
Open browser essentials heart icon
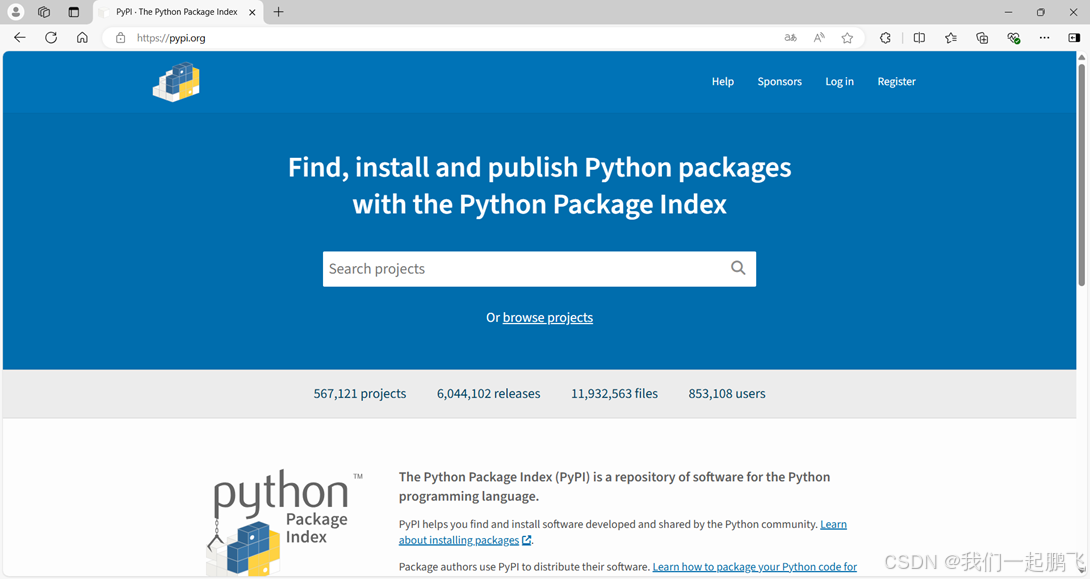click(1014, 38)
